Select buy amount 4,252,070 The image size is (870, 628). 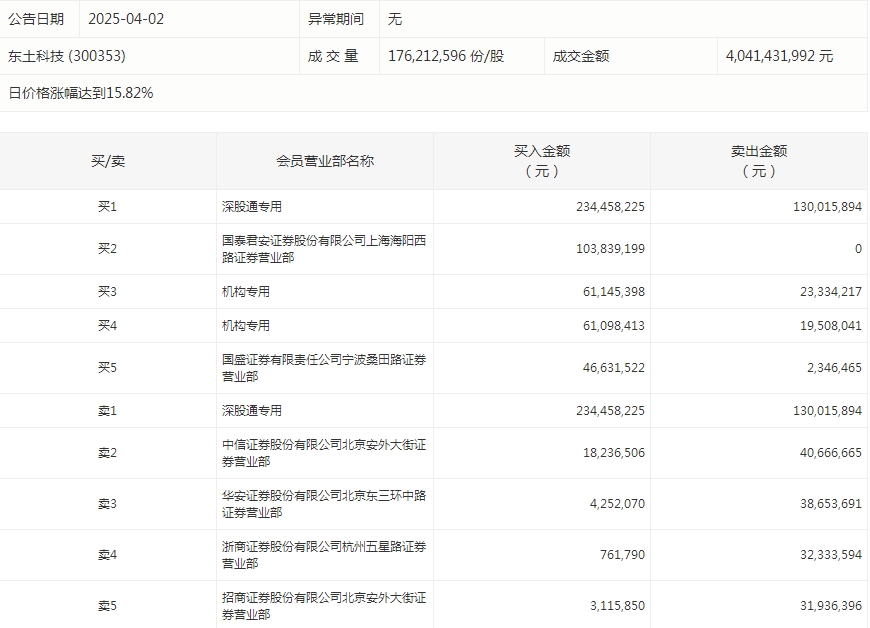pyautogui.click(x=617, y=504)
